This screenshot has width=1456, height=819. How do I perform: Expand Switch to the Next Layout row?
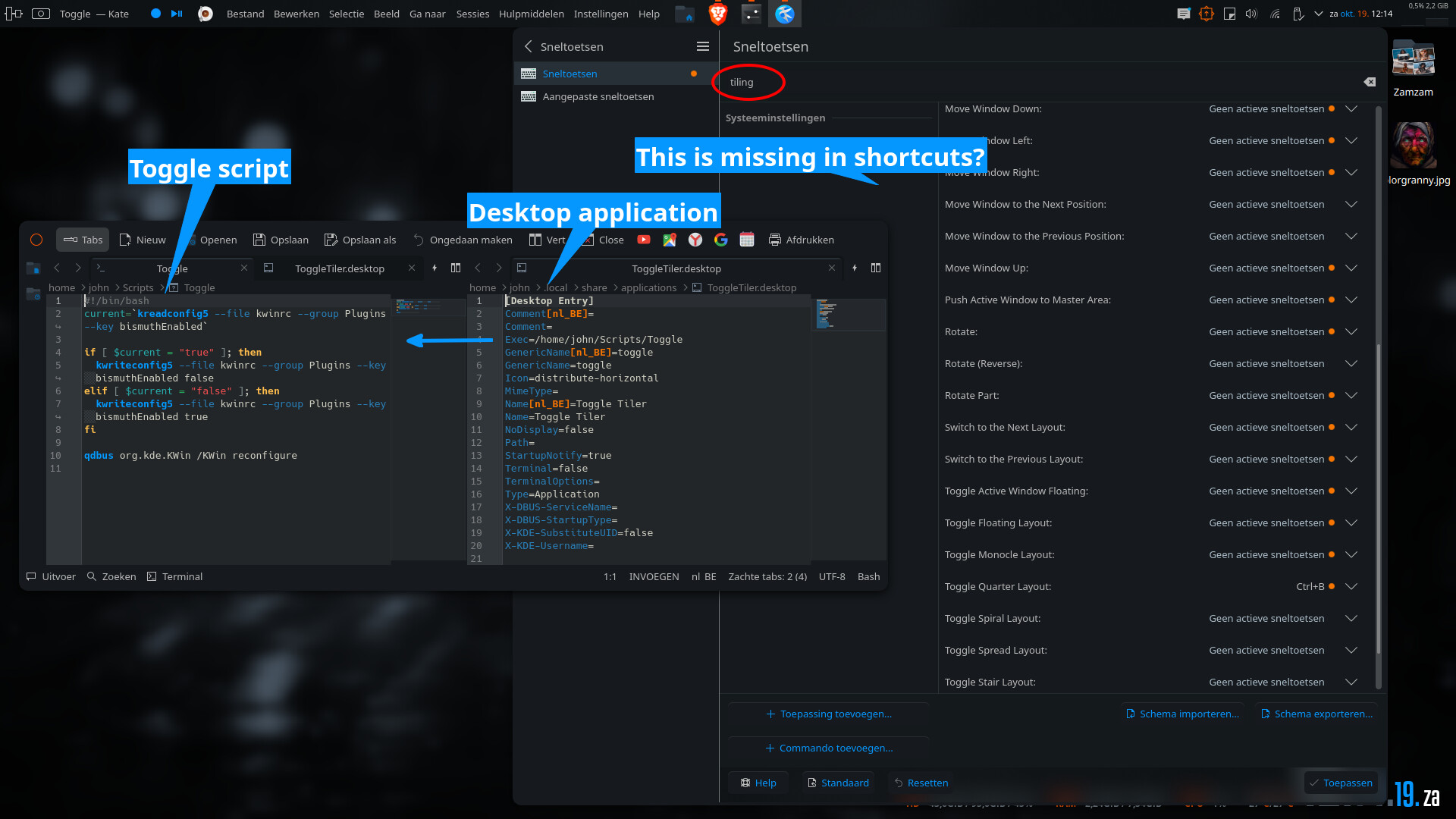1351,427
